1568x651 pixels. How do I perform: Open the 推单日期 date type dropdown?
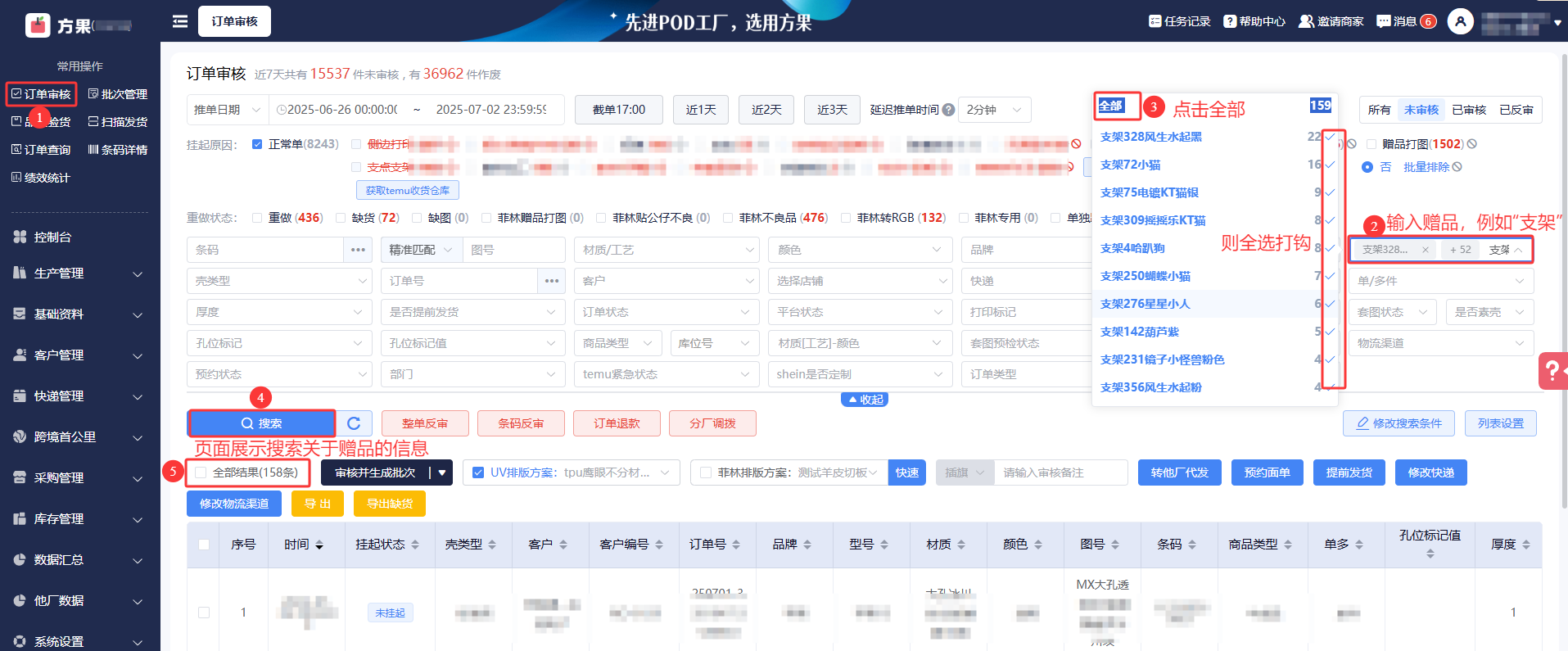click(227, 110)
